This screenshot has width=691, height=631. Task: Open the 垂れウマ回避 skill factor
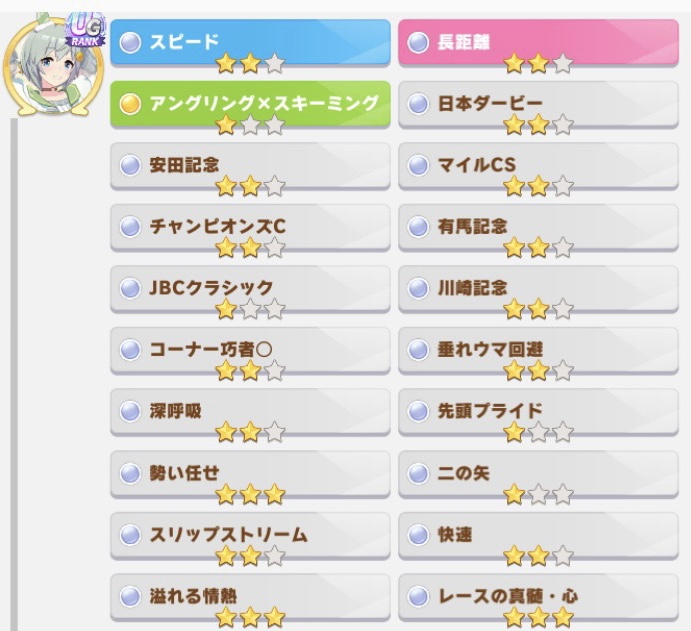pos(538,351)
